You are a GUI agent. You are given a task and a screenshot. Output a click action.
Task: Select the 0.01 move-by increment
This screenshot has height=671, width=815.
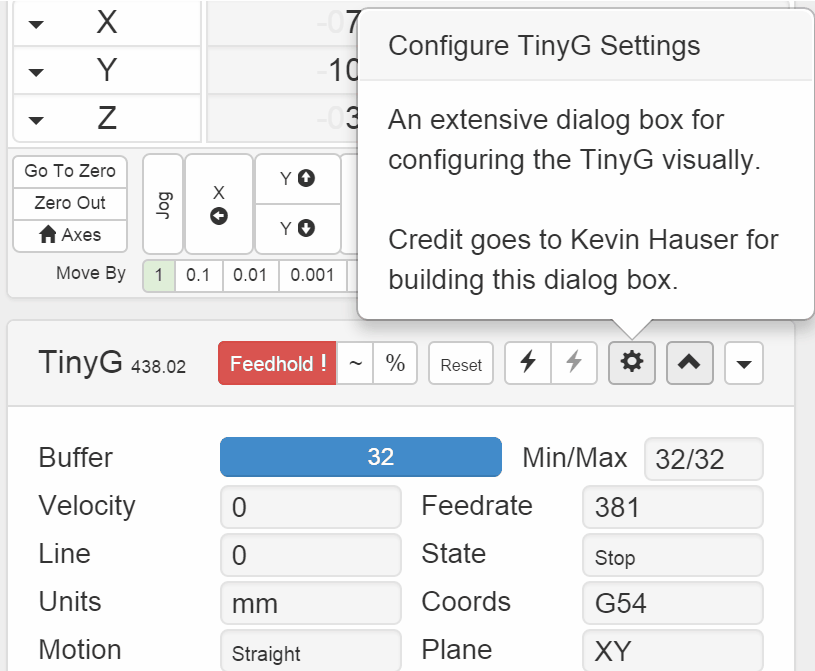coord(250,274)
